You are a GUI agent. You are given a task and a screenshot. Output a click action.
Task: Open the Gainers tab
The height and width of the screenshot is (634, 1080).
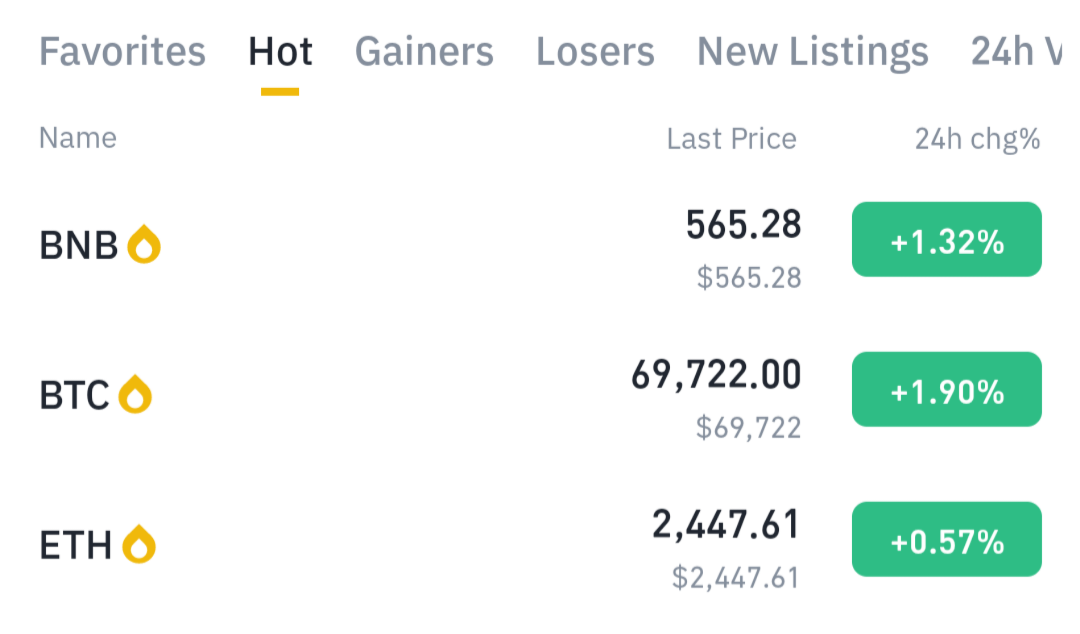point(424,52)
